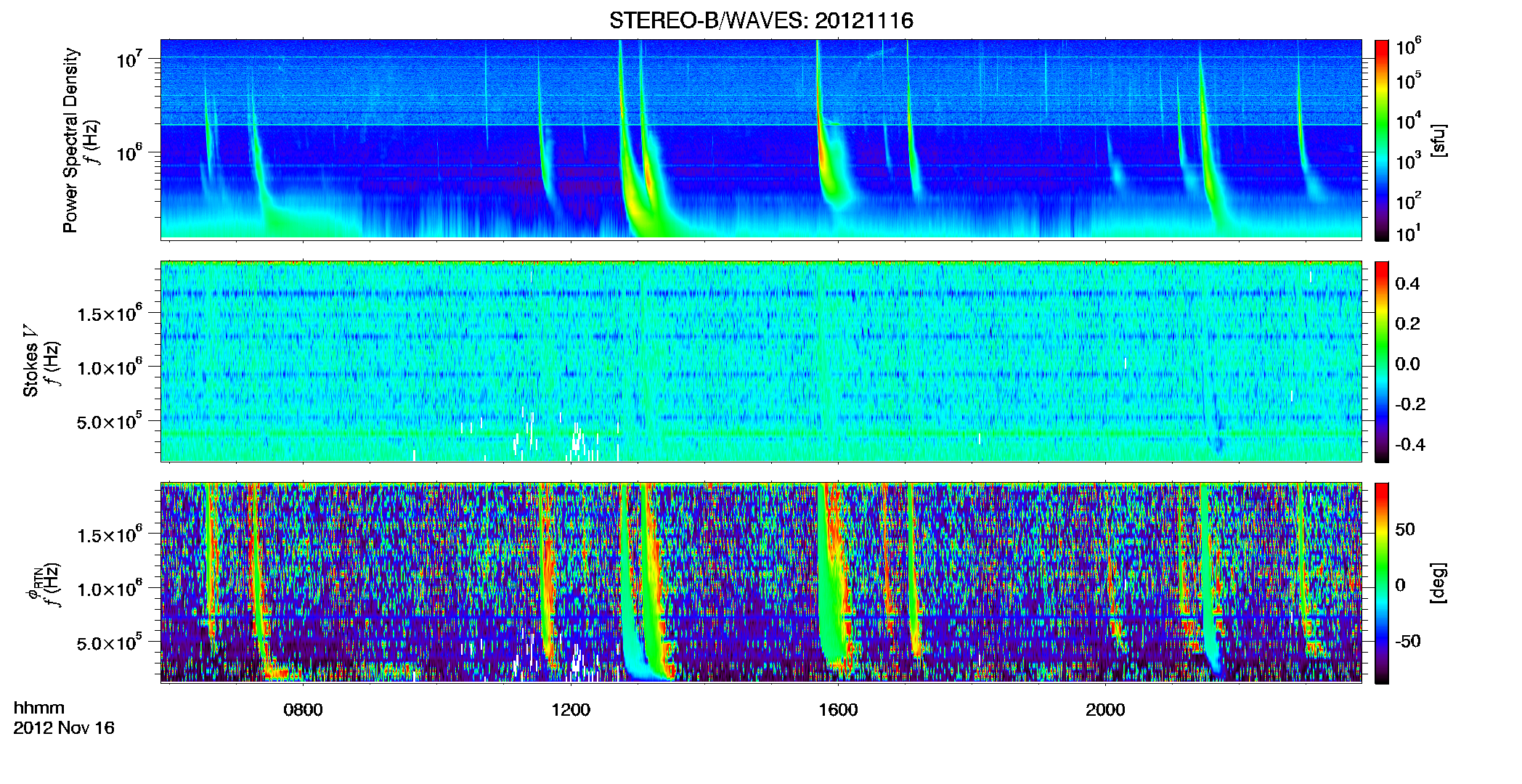Screen dimensions: 1522x784
Task: Click the Power Spectral Density spectrogram panel
Action: click(x=761, y=139)
